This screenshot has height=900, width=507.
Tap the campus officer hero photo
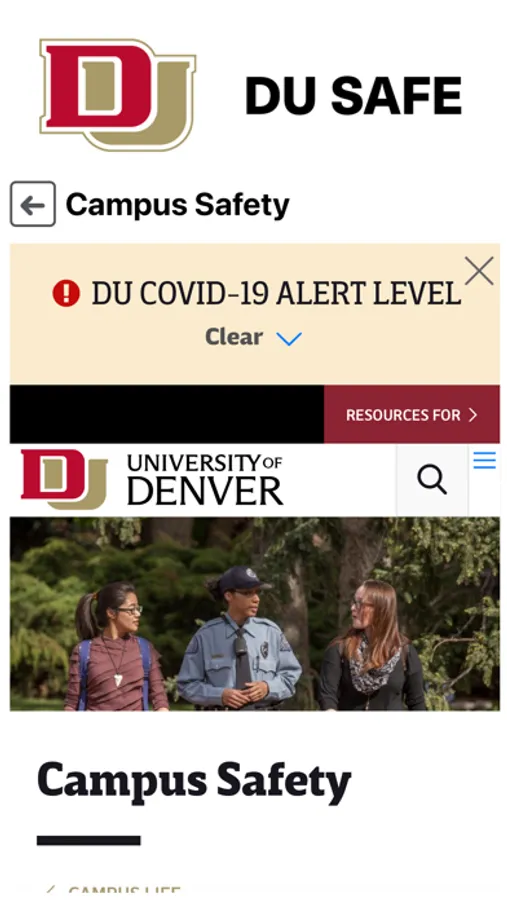(x=254, y=614)
